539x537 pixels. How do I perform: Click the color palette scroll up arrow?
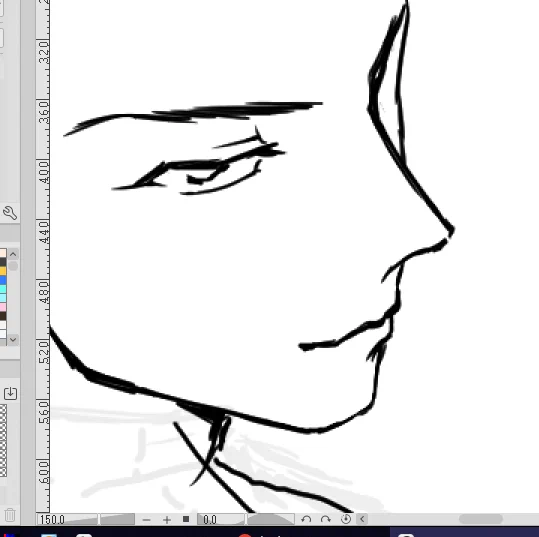[13, 254]
